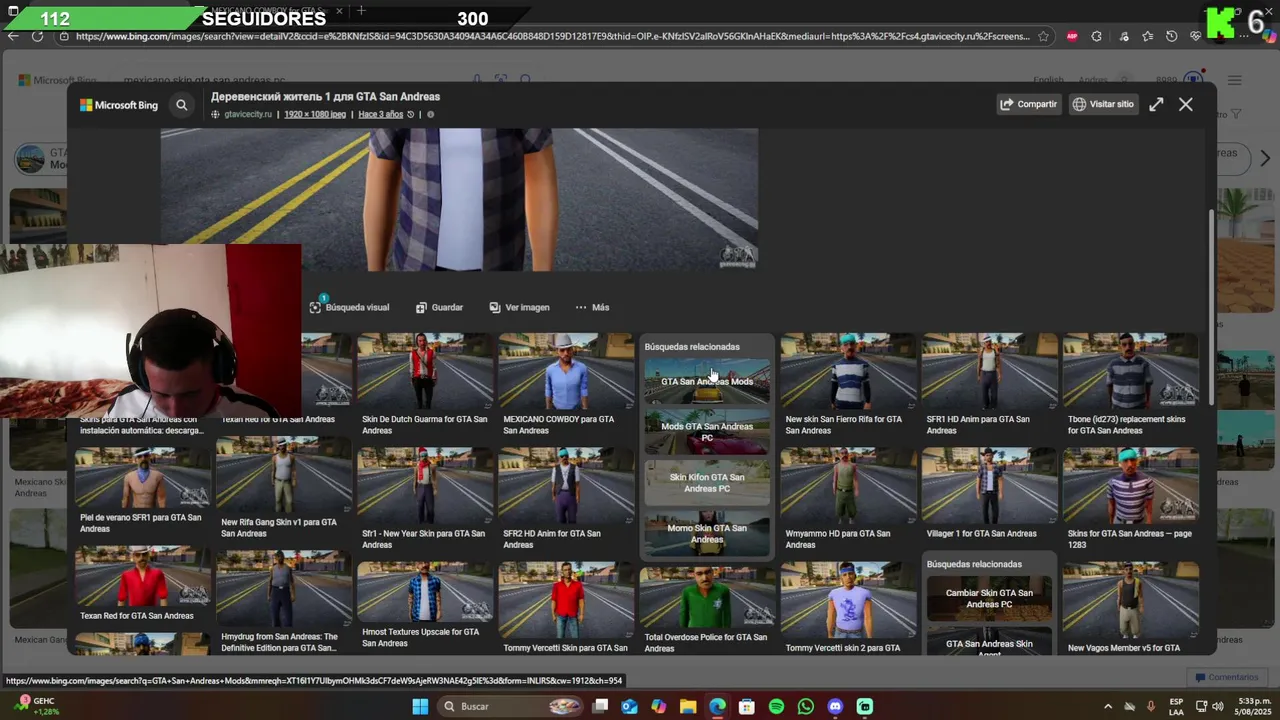1280x720 pixels.
Task: Show hidden system tray icons chevron
Action: 1107,707
